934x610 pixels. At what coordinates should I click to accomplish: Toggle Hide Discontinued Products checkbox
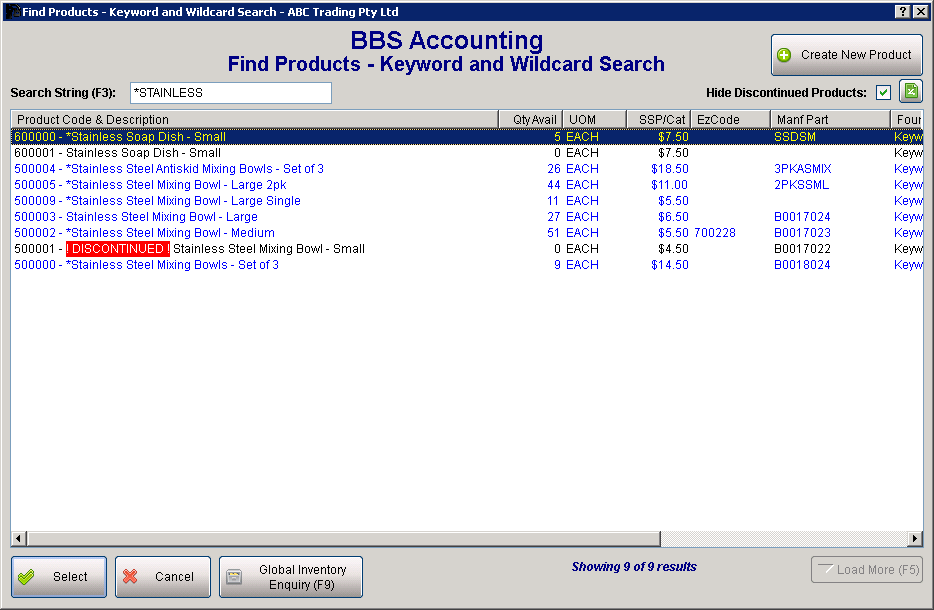tap(883, 93)
